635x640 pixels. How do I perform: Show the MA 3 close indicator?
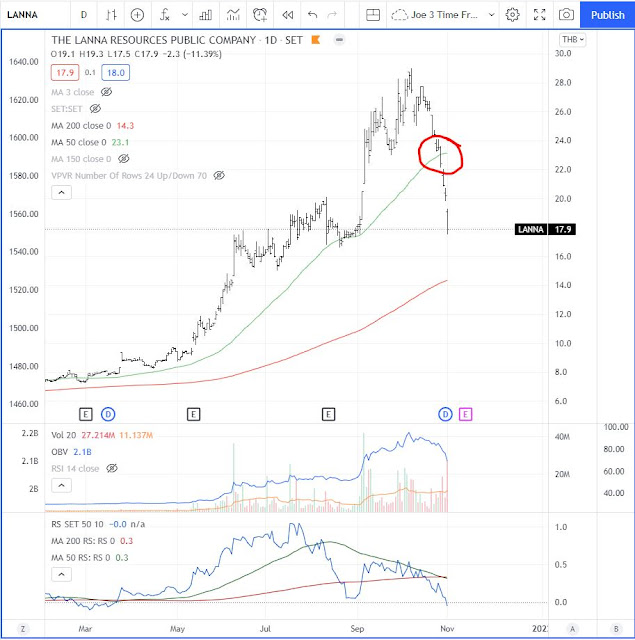coord(107,92)
